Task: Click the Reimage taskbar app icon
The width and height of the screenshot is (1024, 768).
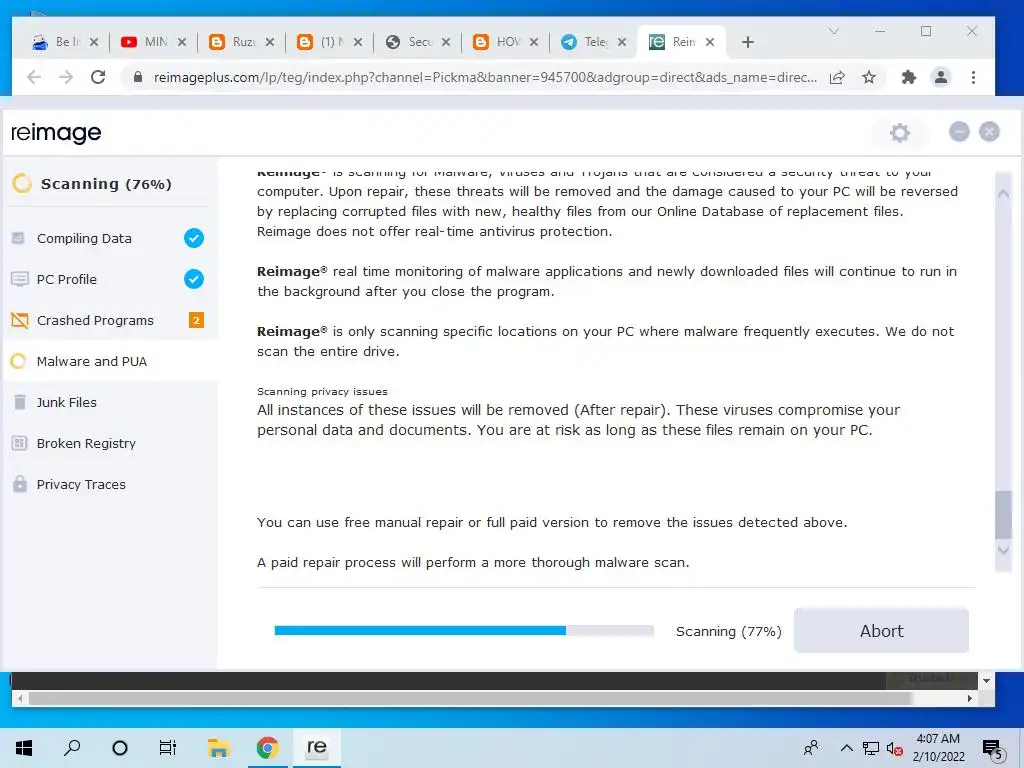Action: point(316,747)
